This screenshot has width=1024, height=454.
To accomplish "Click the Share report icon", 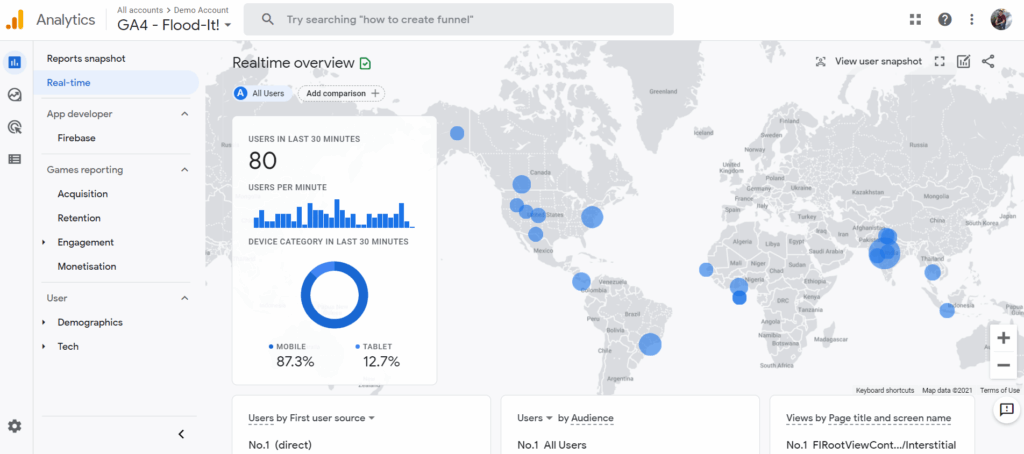I will pyautogui.click(x=988, y=62).
